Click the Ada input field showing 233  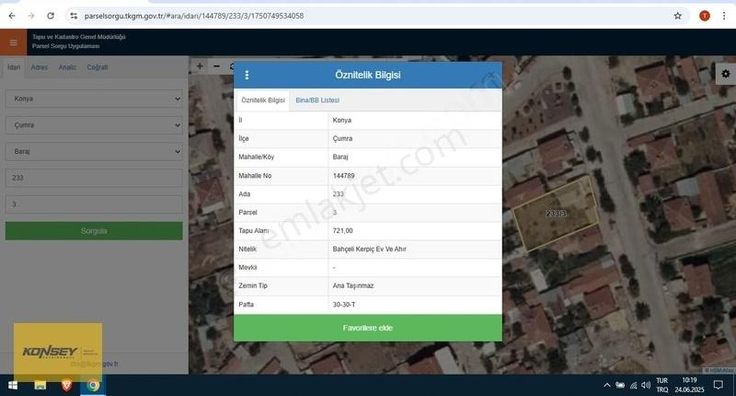pyautogui.click(x=94, y=178)
